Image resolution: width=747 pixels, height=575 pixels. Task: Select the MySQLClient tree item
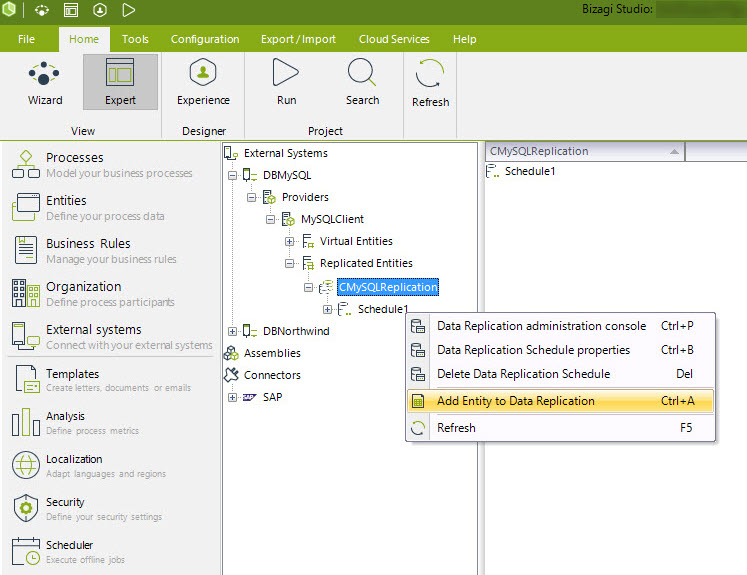[332, 219]
